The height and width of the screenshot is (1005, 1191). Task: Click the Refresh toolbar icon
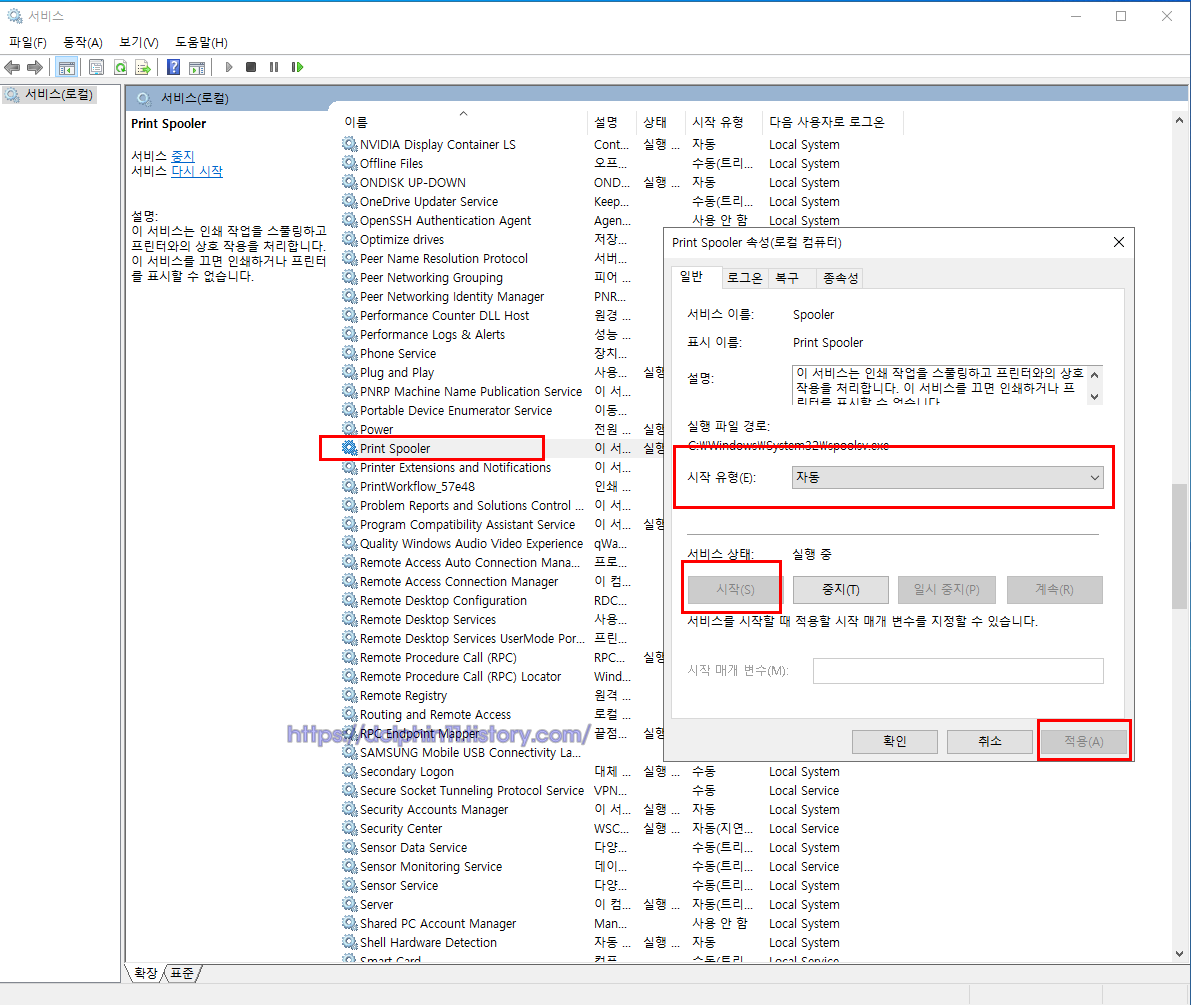click(x=120, y=68)
